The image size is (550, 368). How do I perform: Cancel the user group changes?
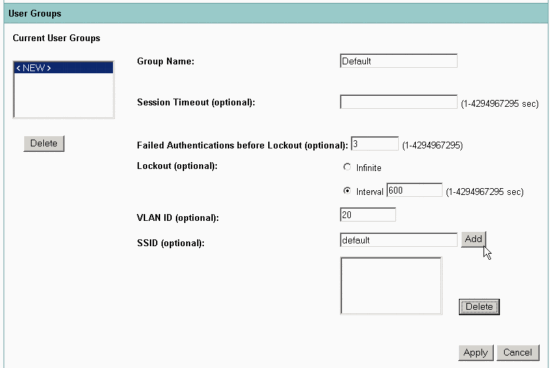(518, 353)
